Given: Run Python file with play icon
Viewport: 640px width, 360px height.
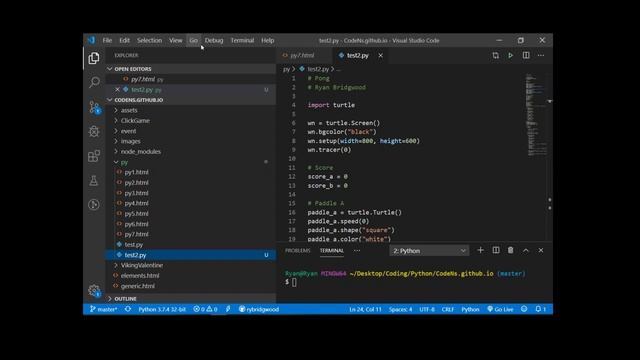Looking at the screenshot, I should point(510,55).
